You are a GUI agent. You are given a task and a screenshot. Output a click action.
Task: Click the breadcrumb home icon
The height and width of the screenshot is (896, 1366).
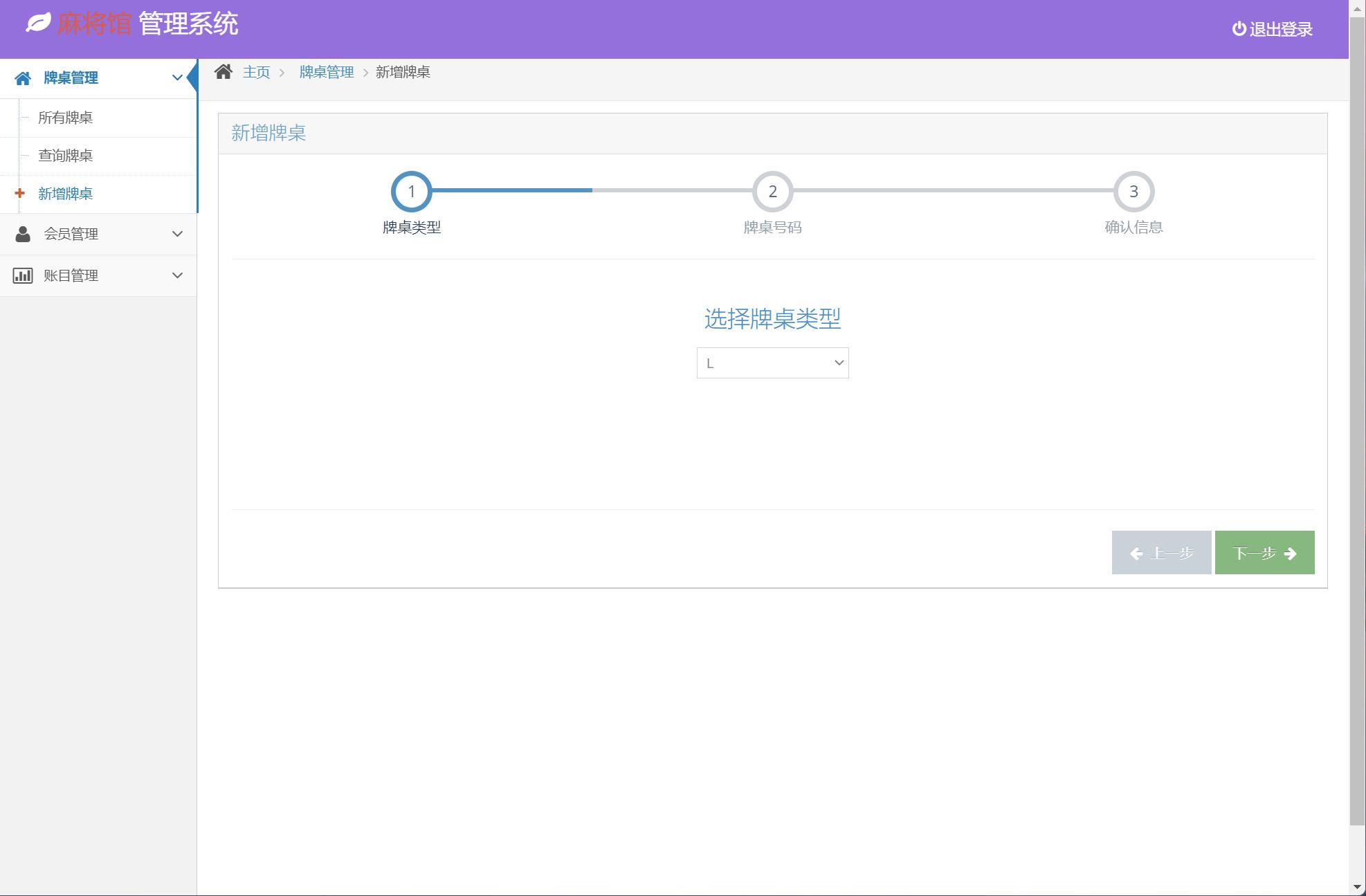click(x=224, y=71)
